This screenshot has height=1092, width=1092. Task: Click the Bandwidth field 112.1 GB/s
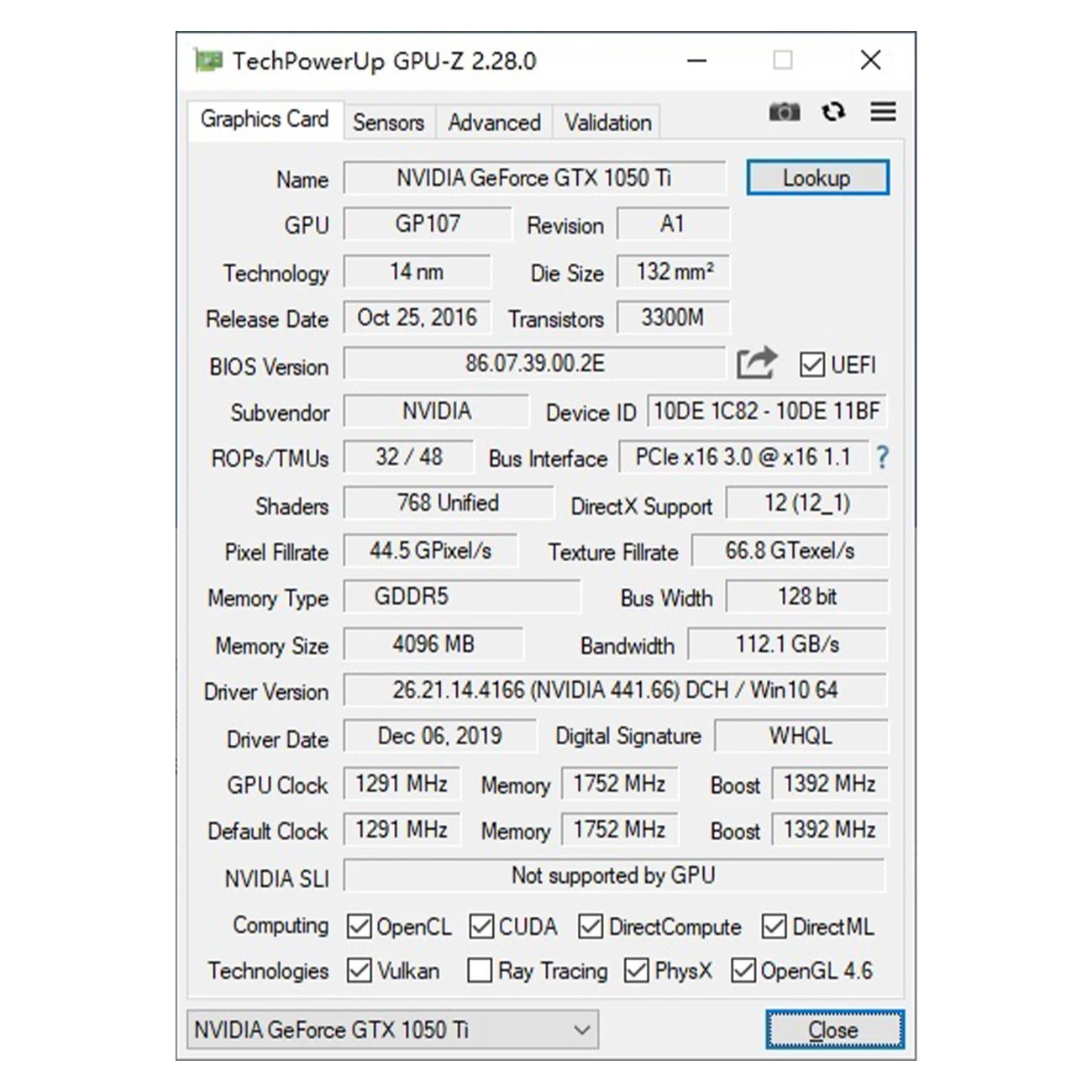(x=788, y=644)
